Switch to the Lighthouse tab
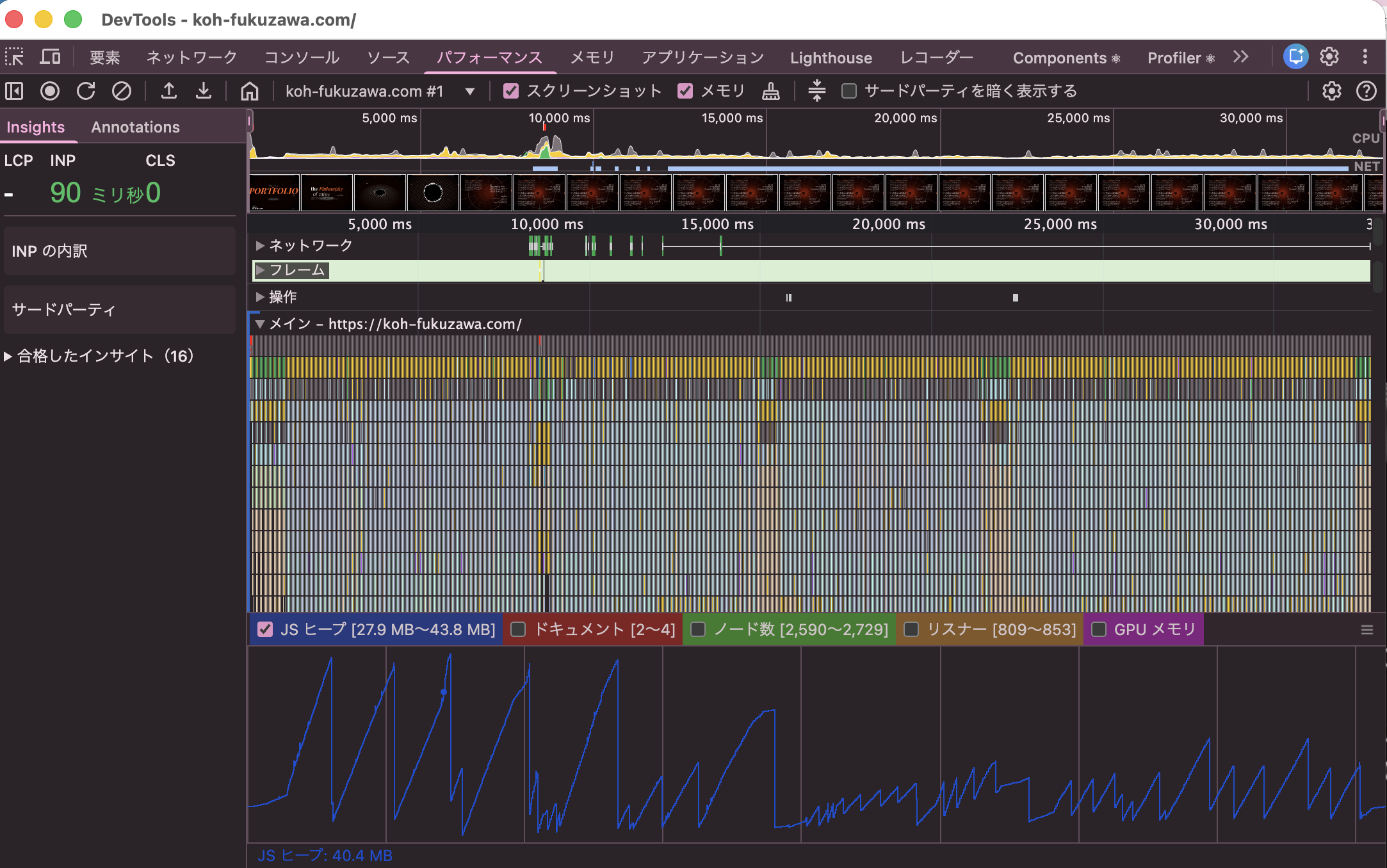The height and width of the screenshot is (868, 1387). pos(831,58)
